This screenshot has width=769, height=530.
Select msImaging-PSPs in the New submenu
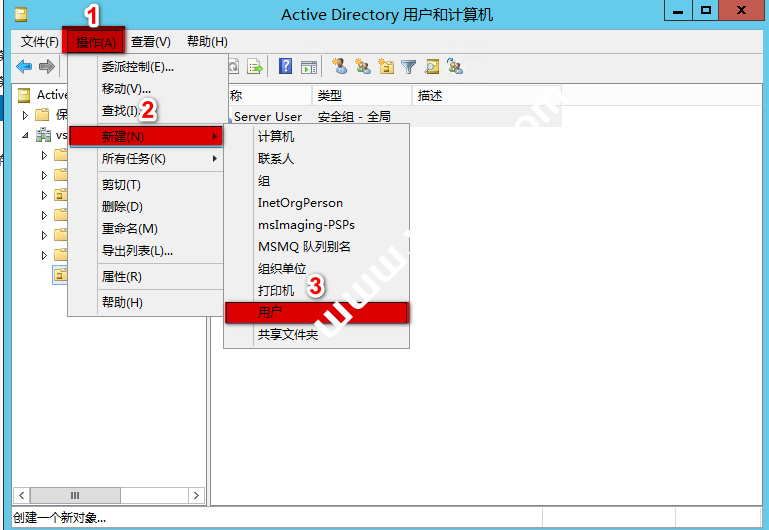(x=316, y=225)
